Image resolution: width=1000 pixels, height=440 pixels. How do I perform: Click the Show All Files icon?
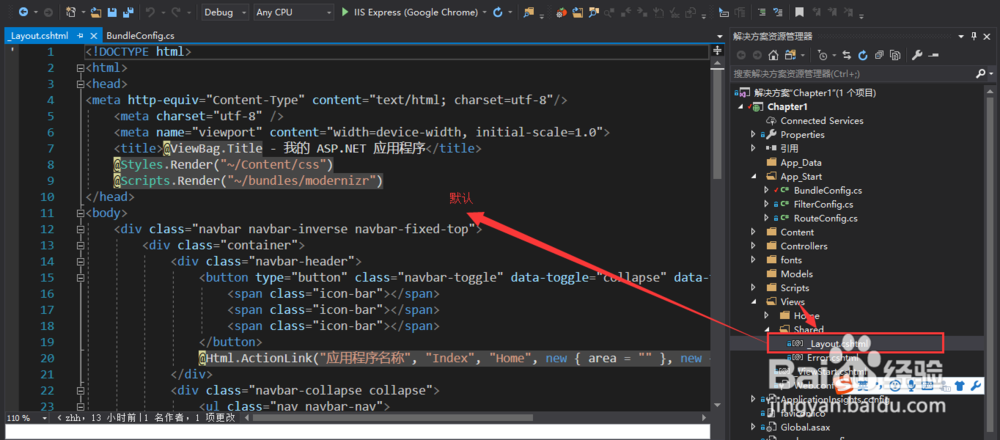pyautogui.click(x=895, y=55)
